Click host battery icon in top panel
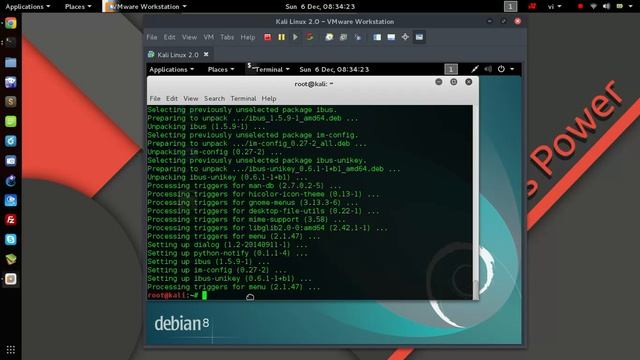This screenshot has width=640, height=360. pyautogui.click(x=620, y=7)
